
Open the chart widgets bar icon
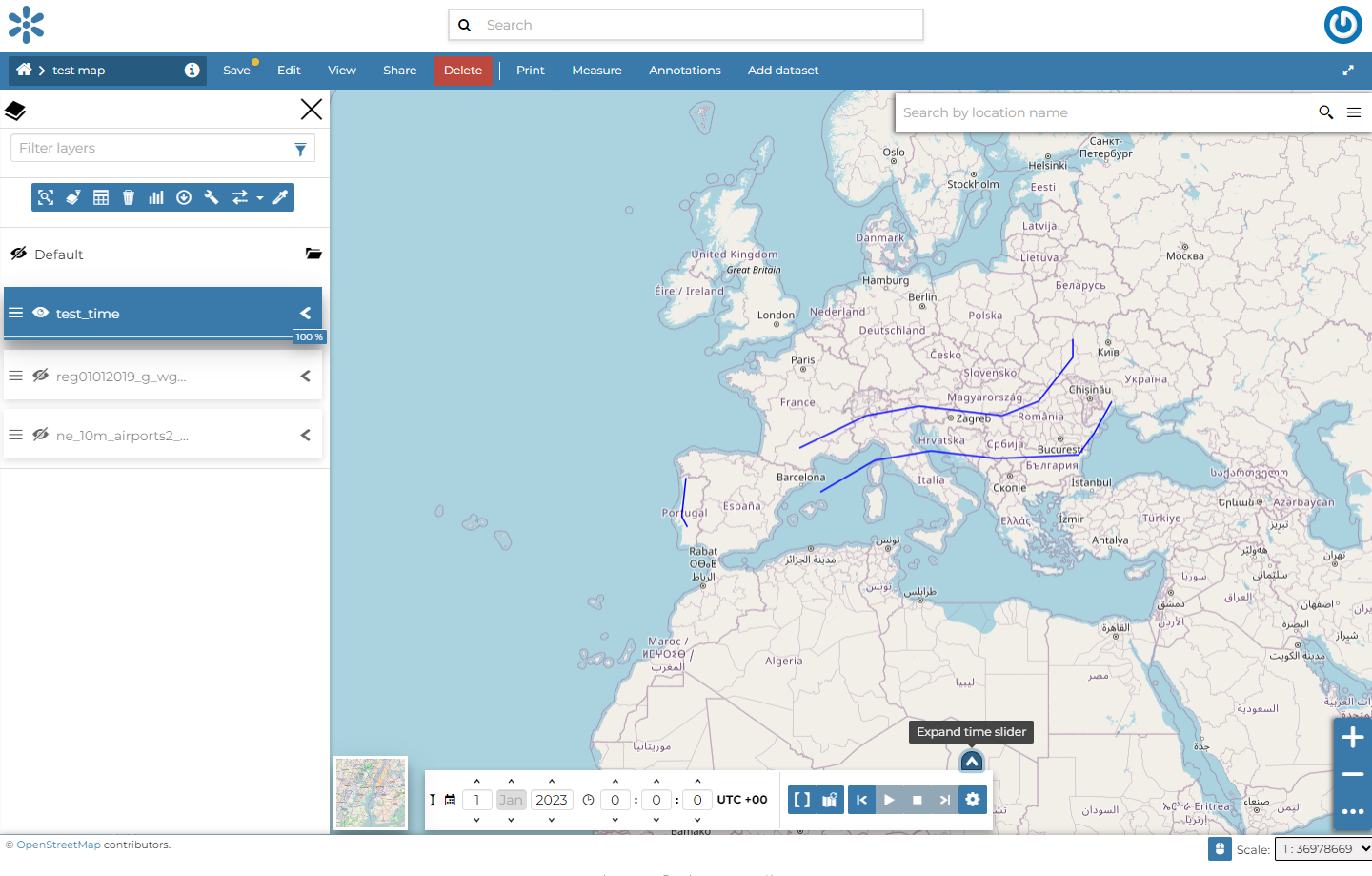(156, 197)
